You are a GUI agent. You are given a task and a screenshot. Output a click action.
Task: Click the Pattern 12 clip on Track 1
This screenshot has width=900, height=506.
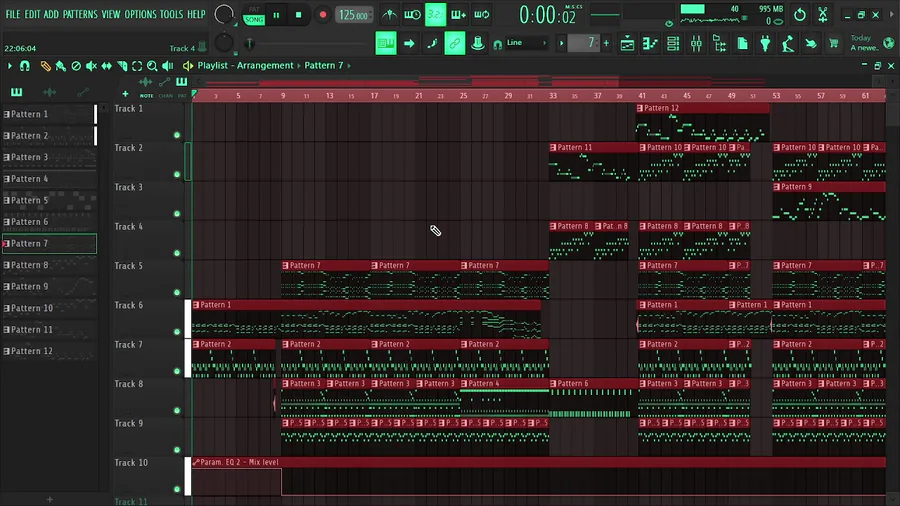tap(703, 122)
